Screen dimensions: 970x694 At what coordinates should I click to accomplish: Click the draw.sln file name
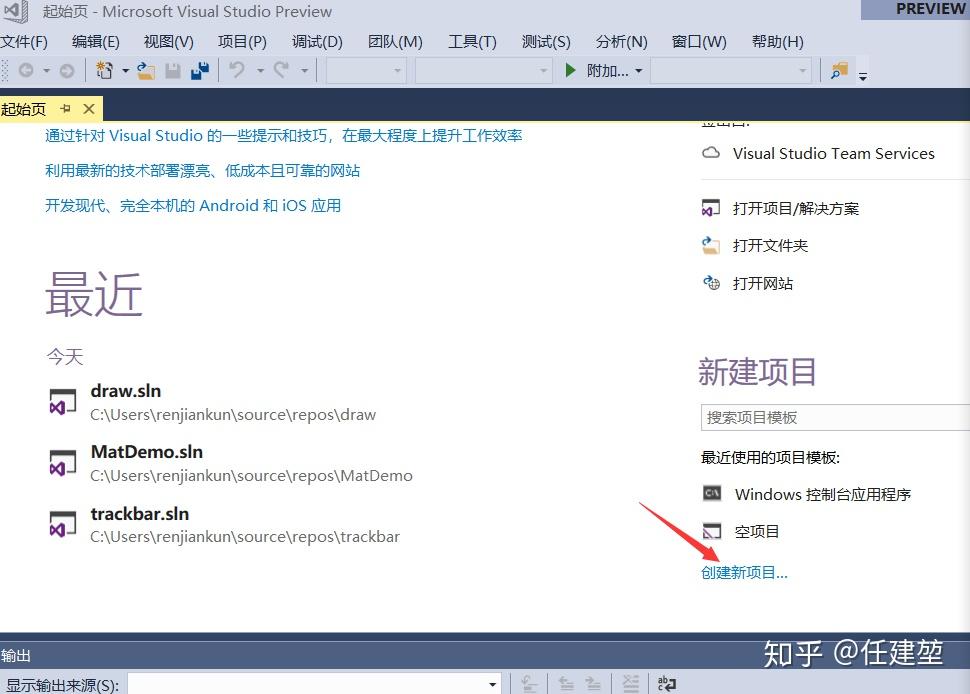(x=126, y=391)
